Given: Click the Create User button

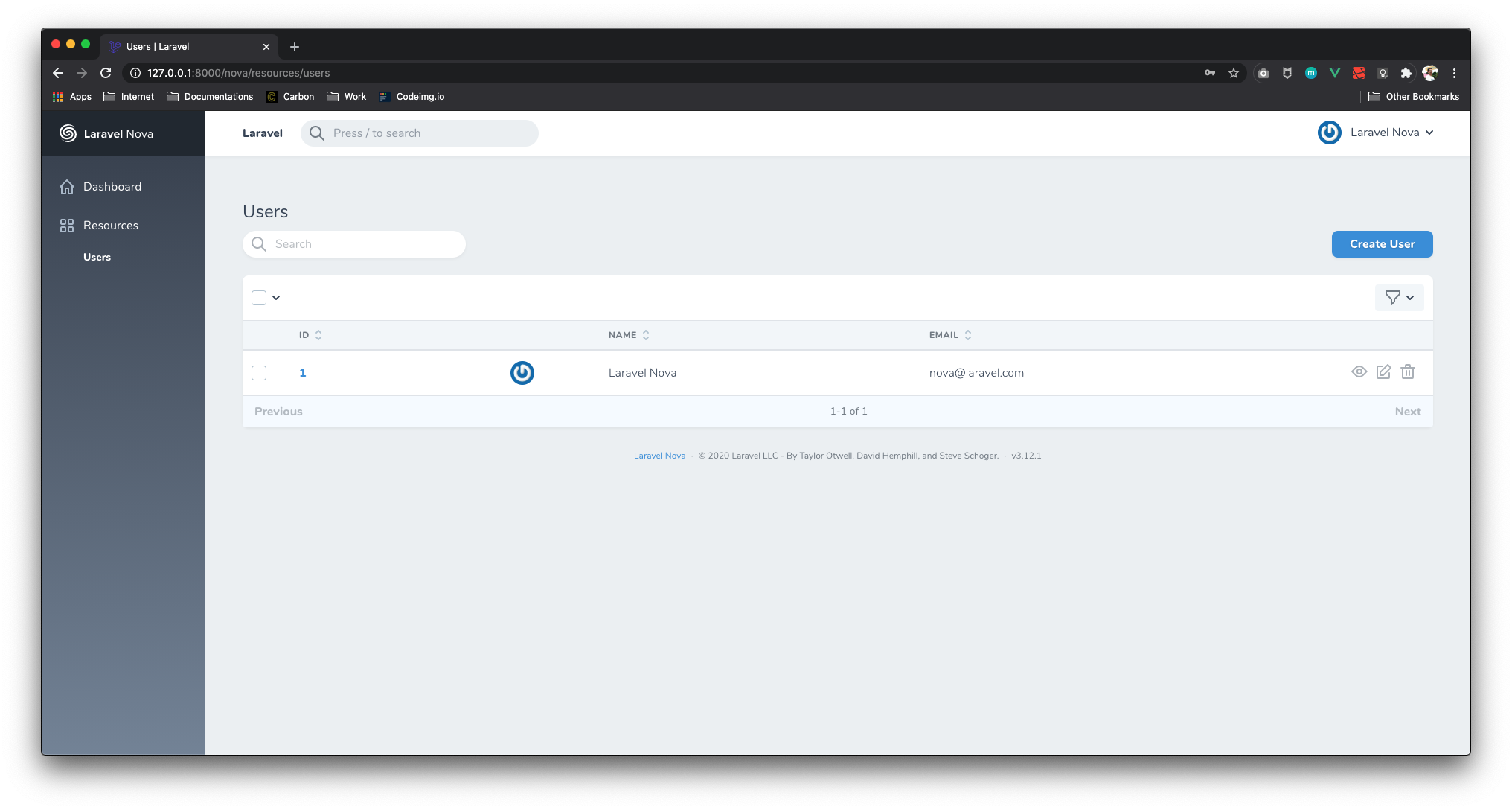Looking at the screenshot, I should (x=1382, y=244).
